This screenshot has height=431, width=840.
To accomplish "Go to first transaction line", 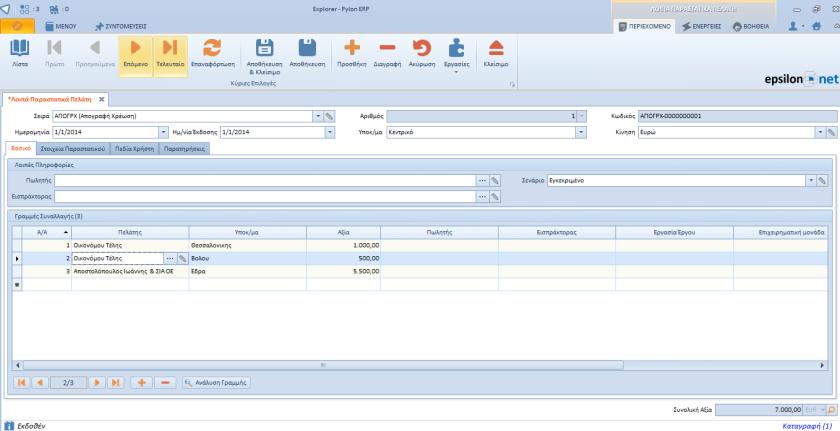I will (21, 383).
